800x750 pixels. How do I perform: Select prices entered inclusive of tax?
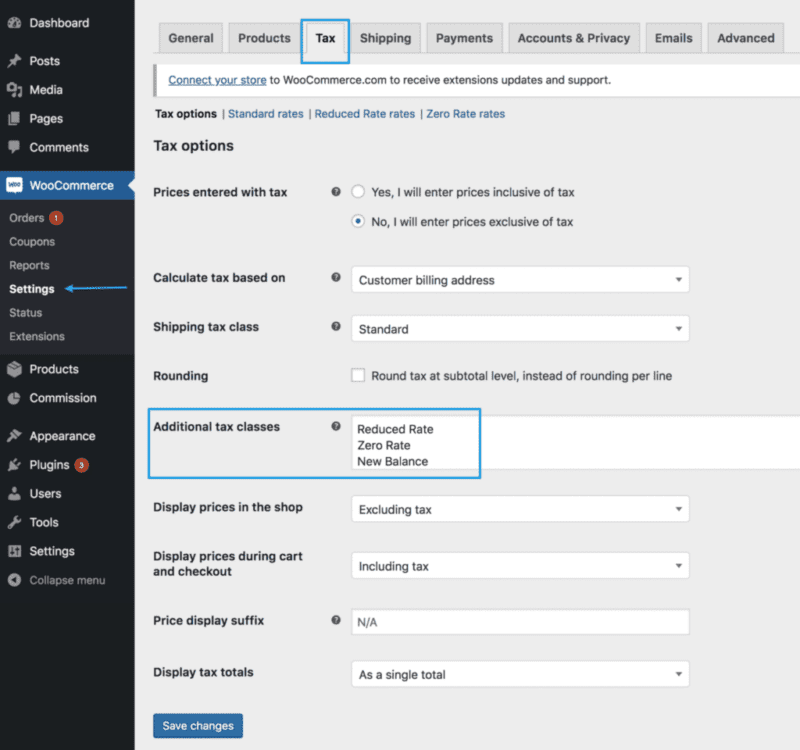(357, 192)
